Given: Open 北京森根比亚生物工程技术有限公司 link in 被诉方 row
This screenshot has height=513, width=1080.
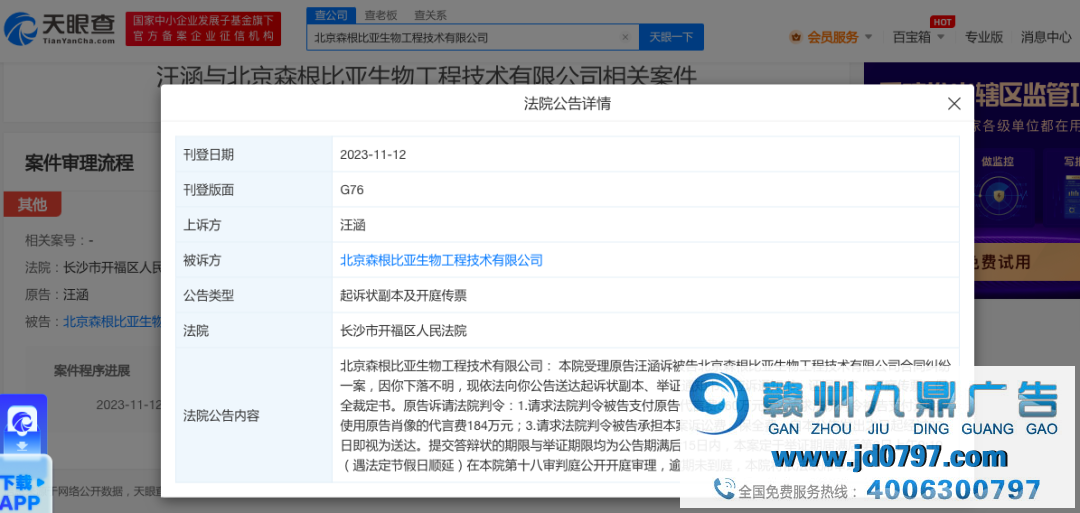Looking at the screenshot, I should point(442,260).
